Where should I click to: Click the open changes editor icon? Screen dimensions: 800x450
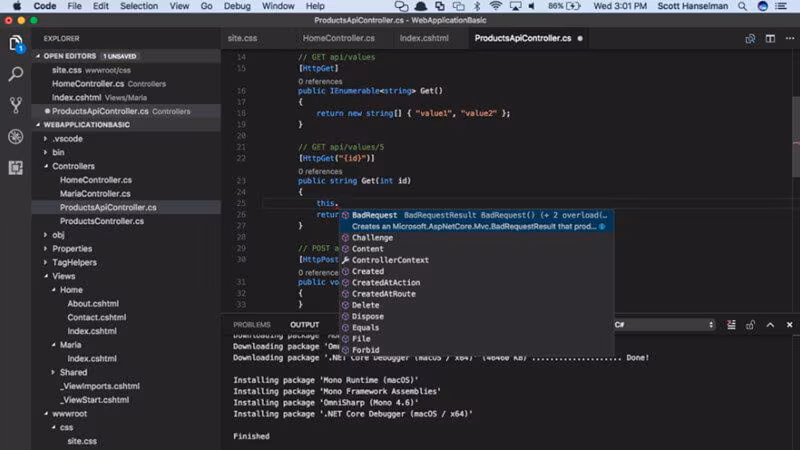coord(750,39)
